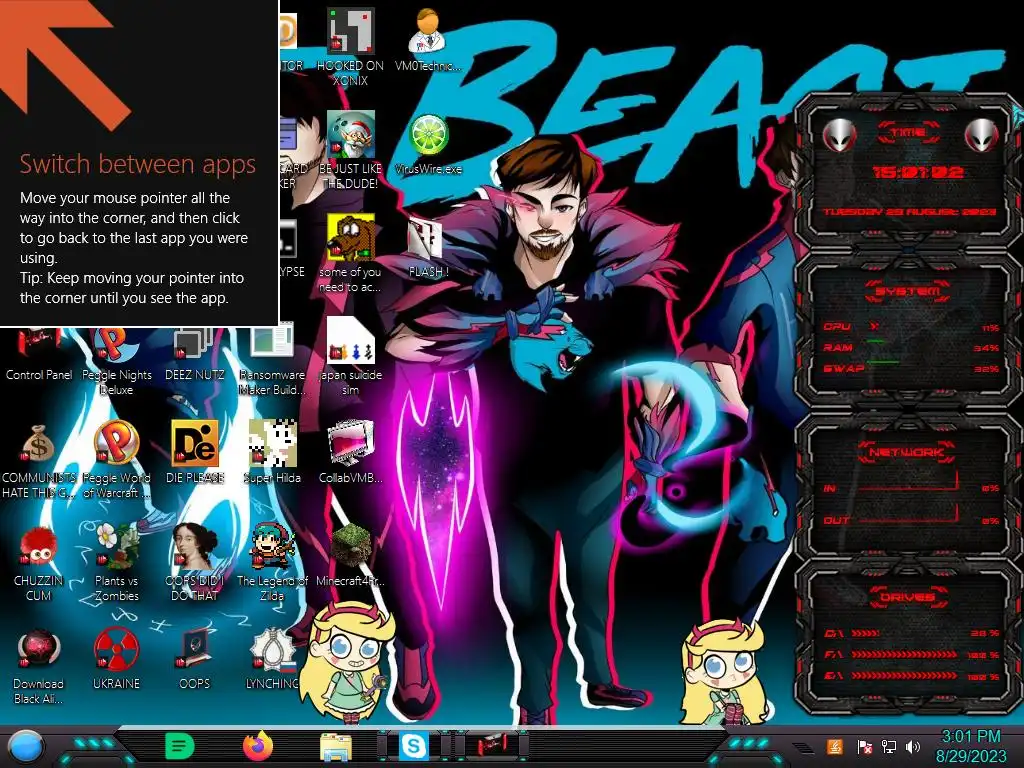Open the DEEZ NUTZ desktop icon
Screen dimensions: 1024x768
[194, 353]
